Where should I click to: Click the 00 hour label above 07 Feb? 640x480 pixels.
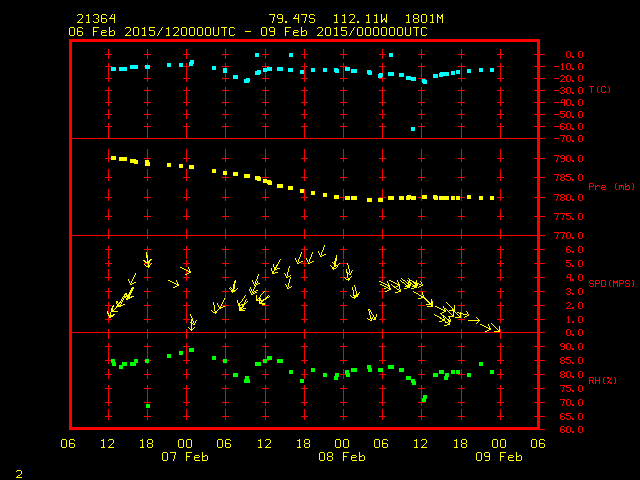185,444
